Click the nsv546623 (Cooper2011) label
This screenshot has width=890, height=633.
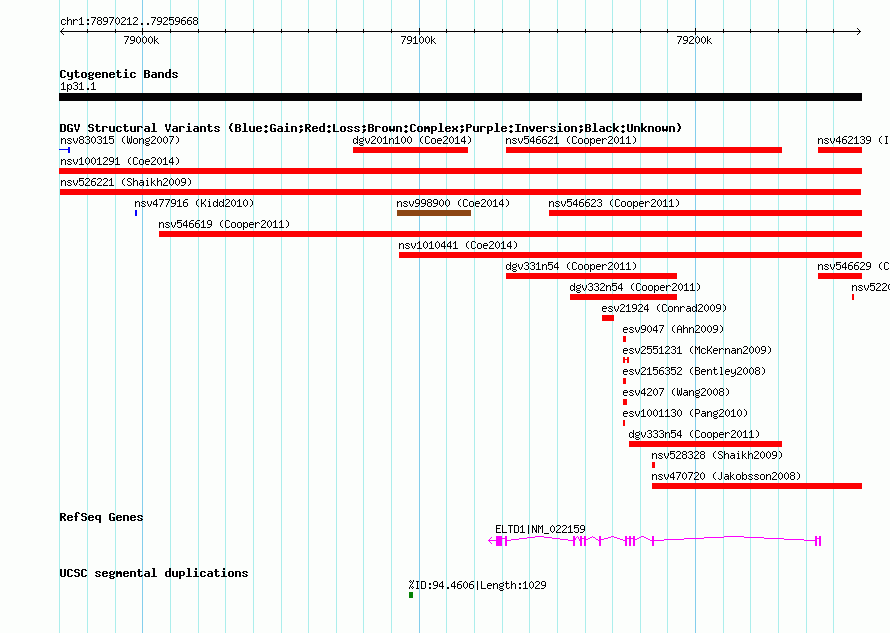614,203
